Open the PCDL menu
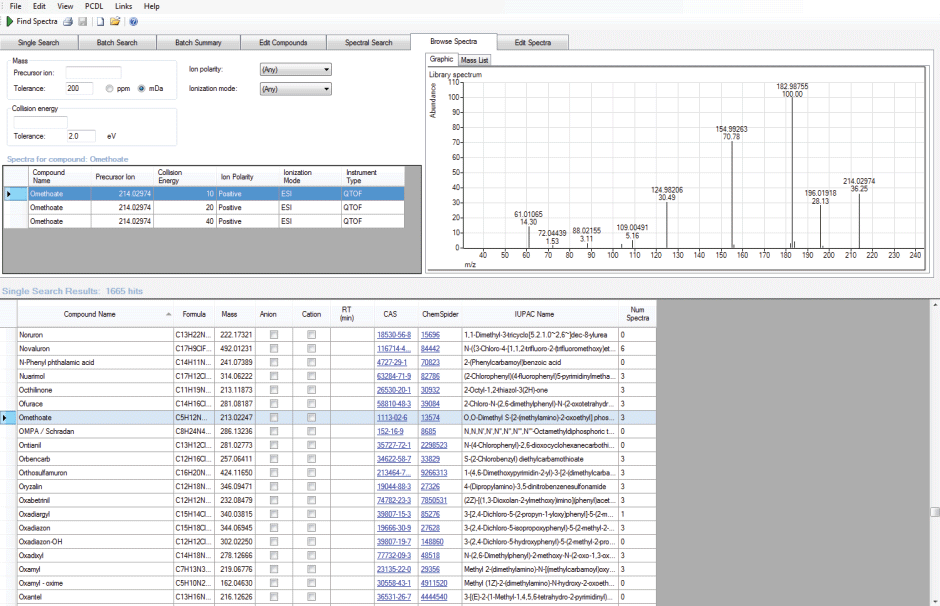The width and height of the screenshot is (940, 606). point(94,6)
